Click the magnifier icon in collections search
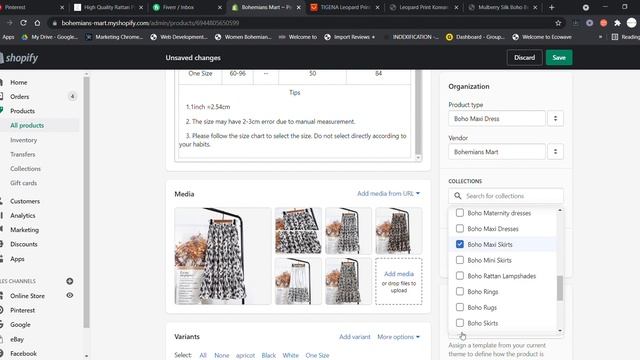 458,196
